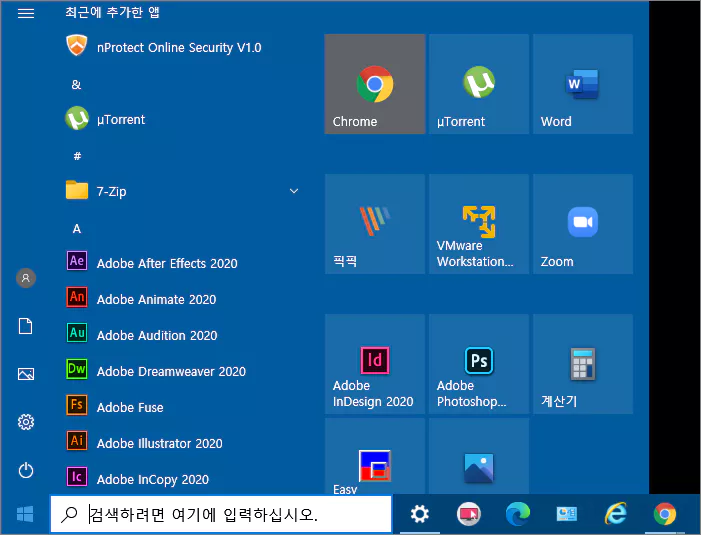The image size is (701, 535).
Task: Open the Zoom tile
Action: click(x=583, y=224)
